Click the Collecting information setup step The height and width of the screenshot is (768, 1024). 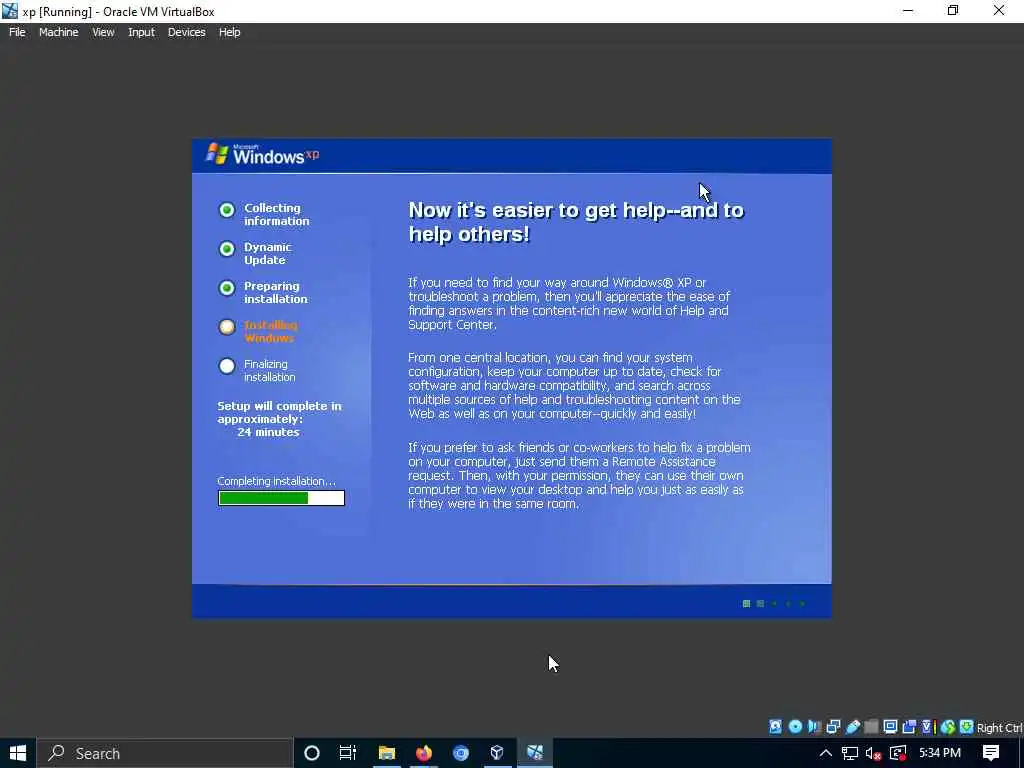tap(264, 214)
